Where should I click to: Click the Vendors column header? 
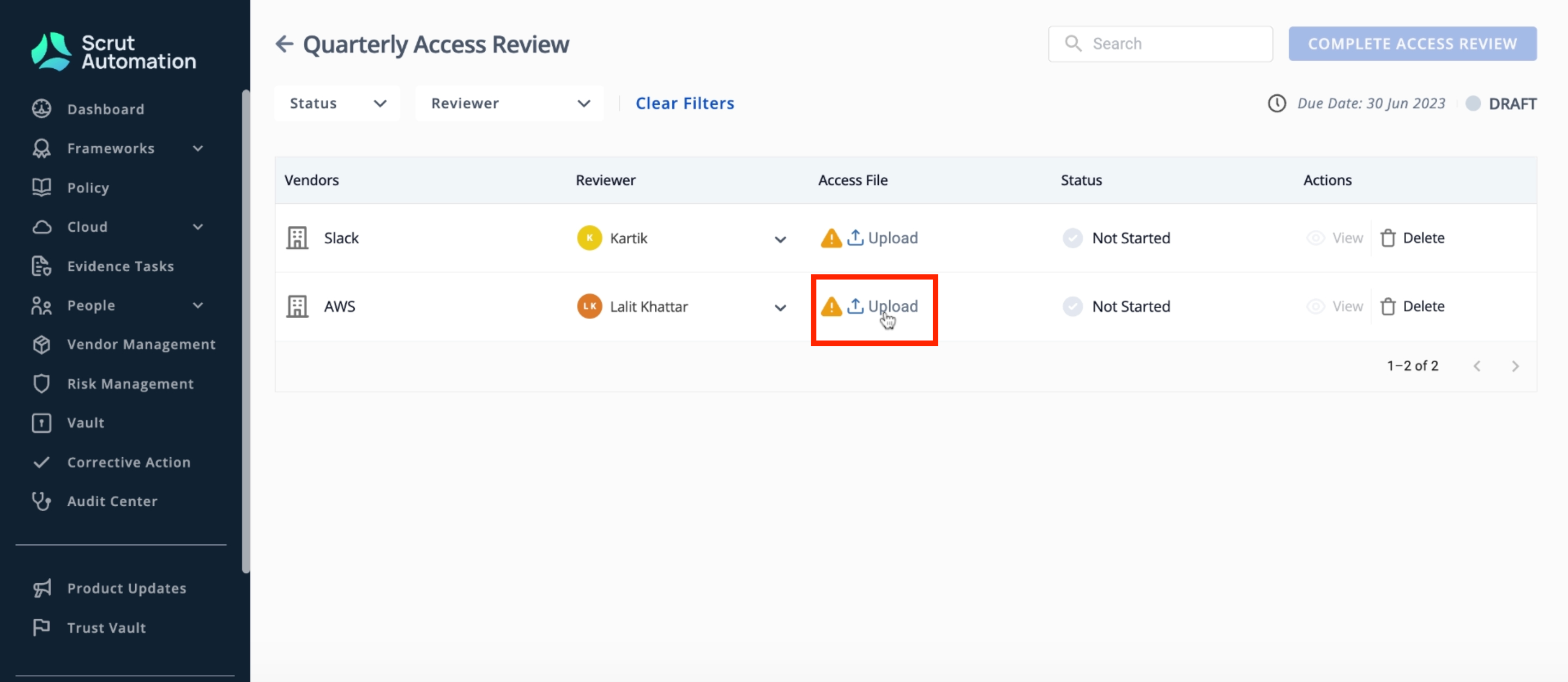pos(311,180)
